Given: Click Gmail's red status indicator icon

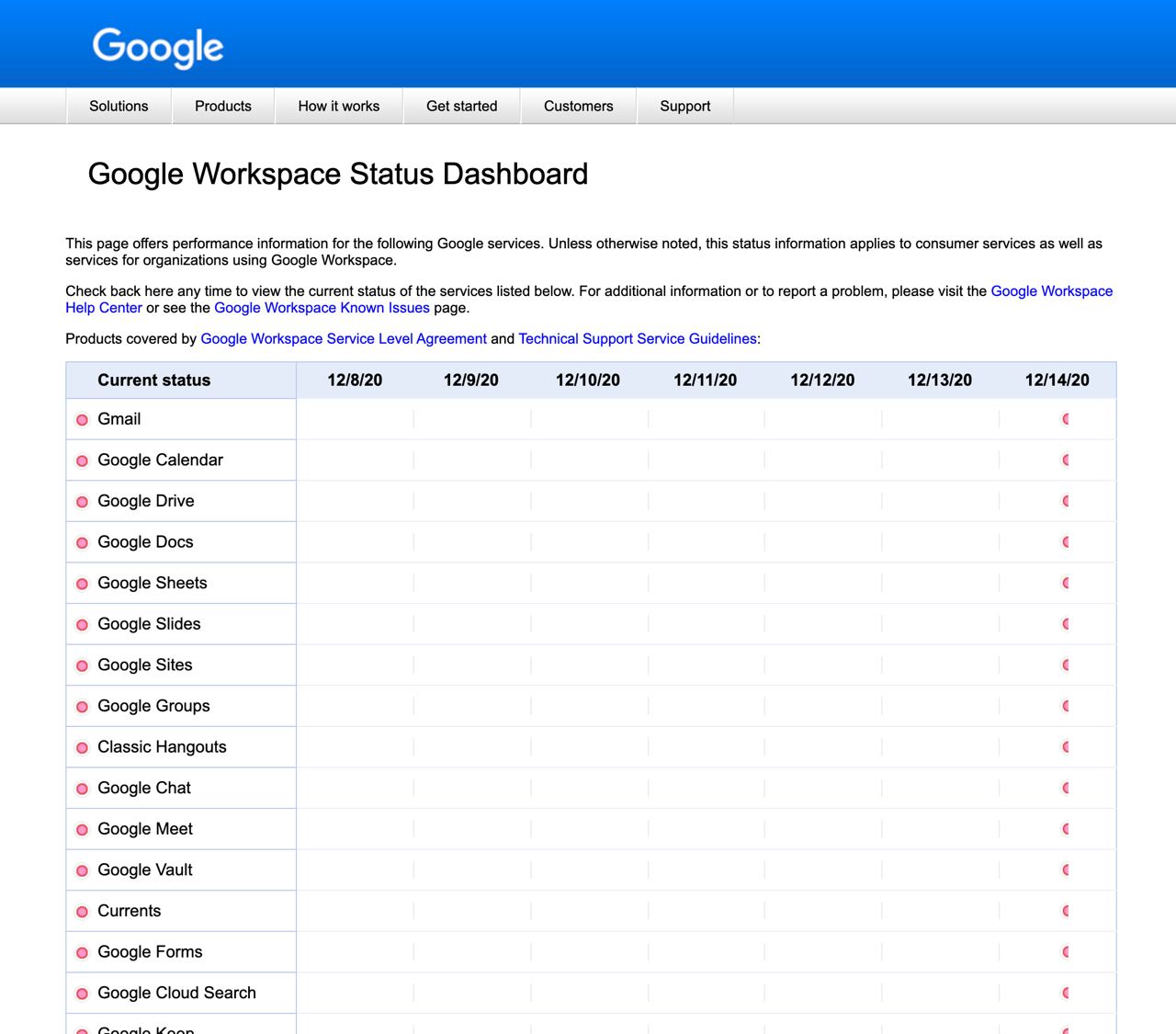Looking at the screenshot, I should click(82, 420).
